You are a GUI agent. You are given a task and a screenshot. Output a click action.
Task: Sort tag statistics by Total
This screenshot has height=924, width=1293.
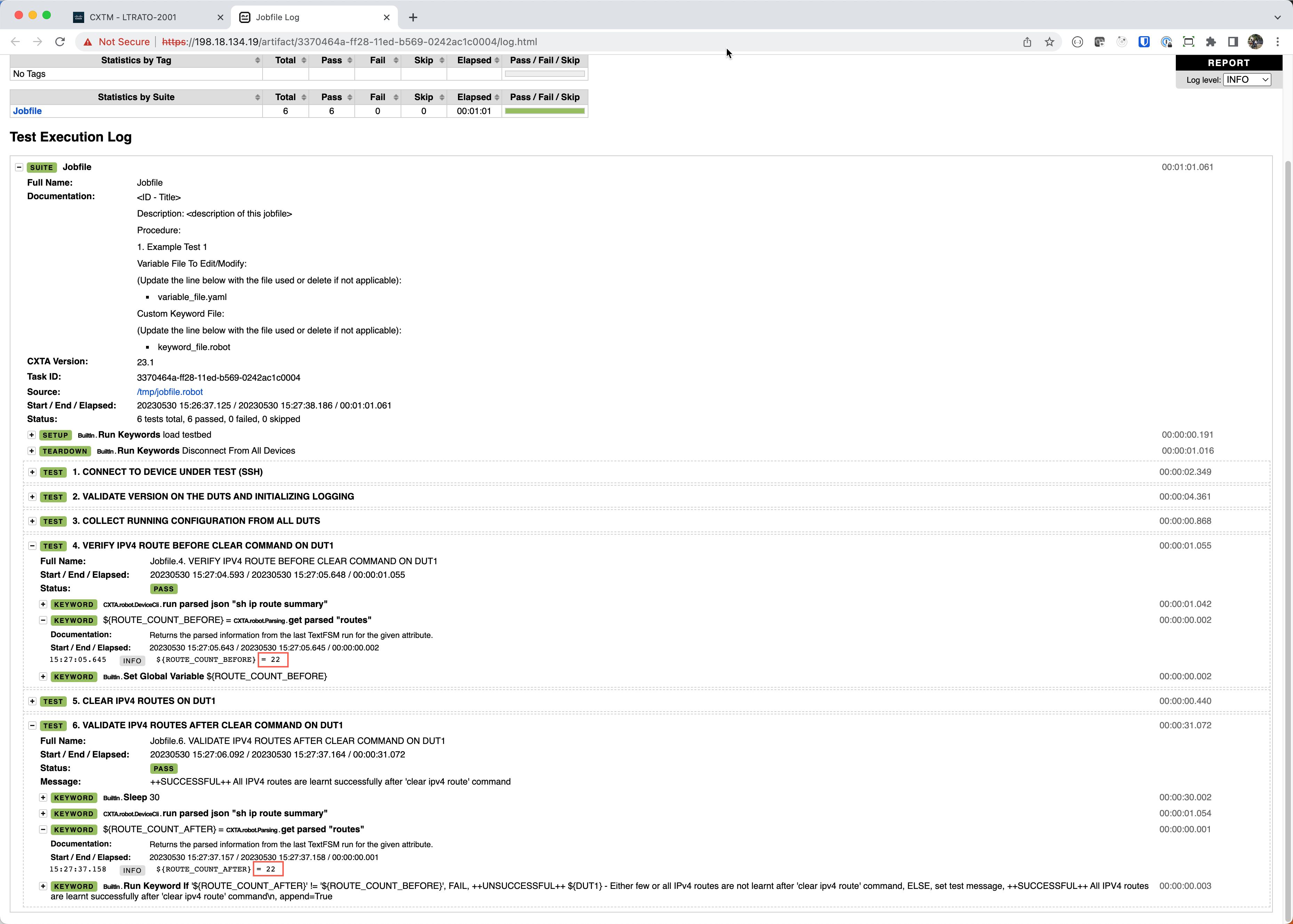[x=286, y=60]
